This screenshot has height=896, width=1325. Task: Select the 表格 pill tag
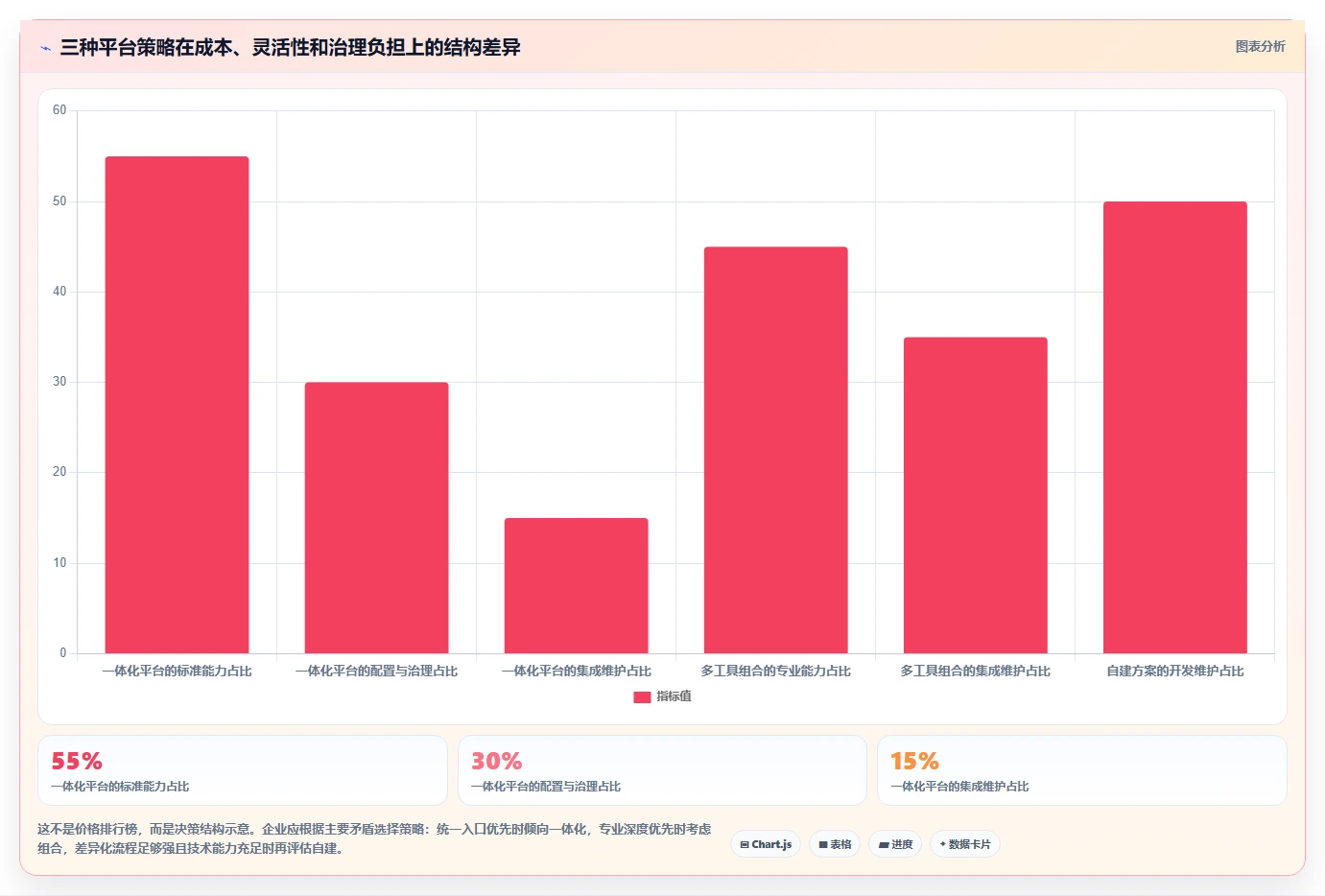[x=835, y=844]
